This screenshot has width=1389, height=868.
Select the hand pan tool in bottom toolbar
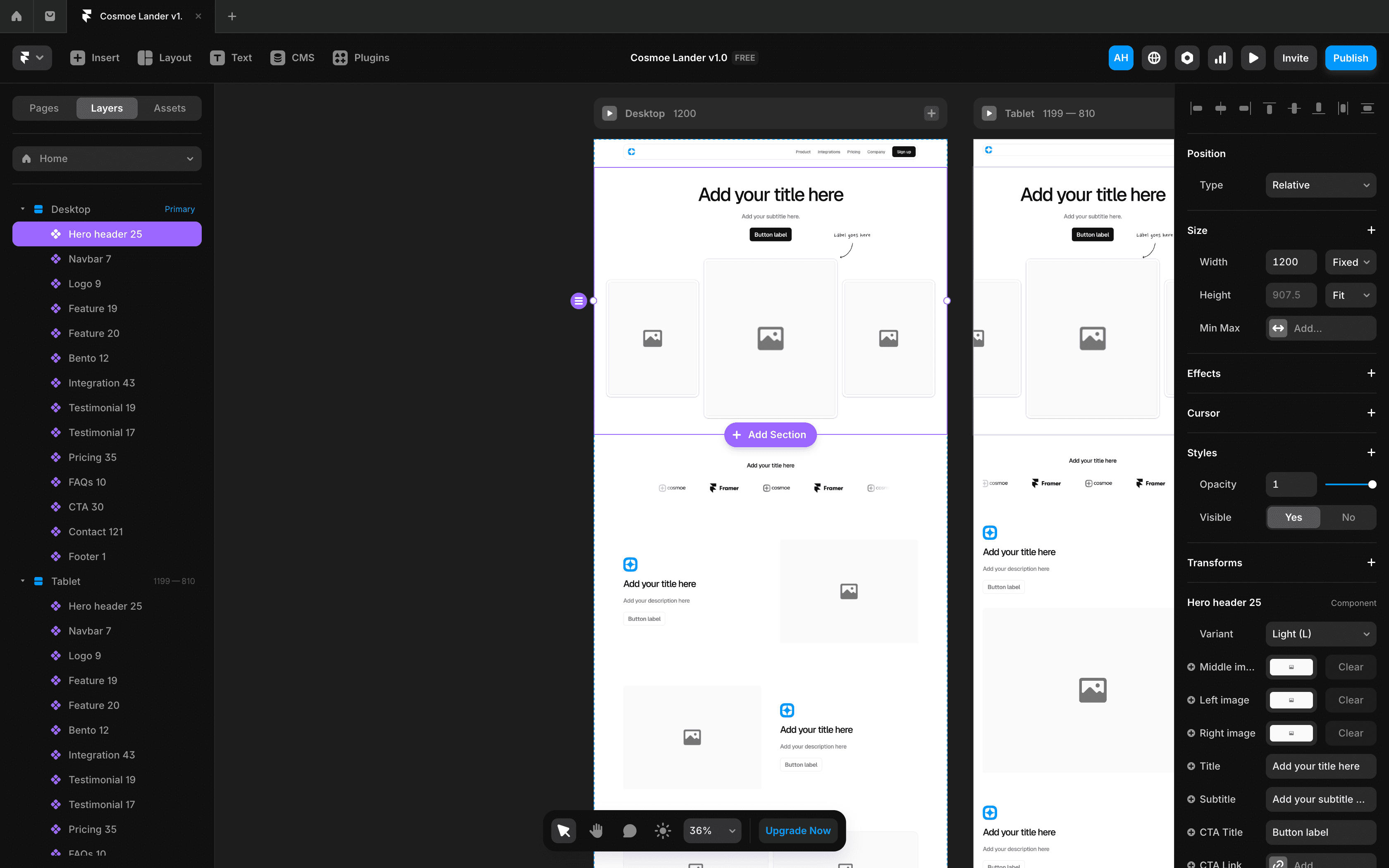coord(596,830)
